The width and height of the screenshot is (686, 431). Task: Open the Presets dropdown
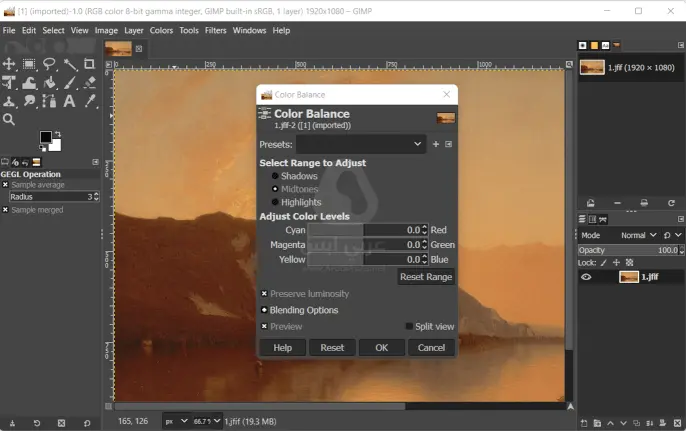coord(361,144)
